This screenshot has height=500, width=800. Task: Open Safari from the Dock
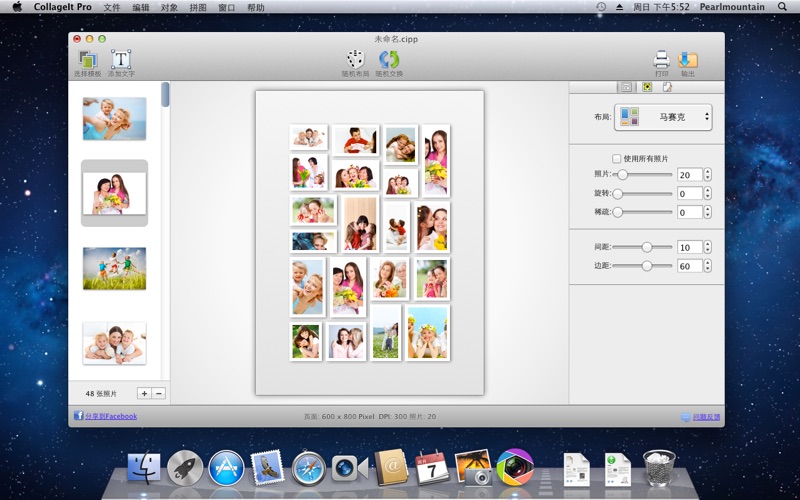pyautogui.click(x=308, y=467)
